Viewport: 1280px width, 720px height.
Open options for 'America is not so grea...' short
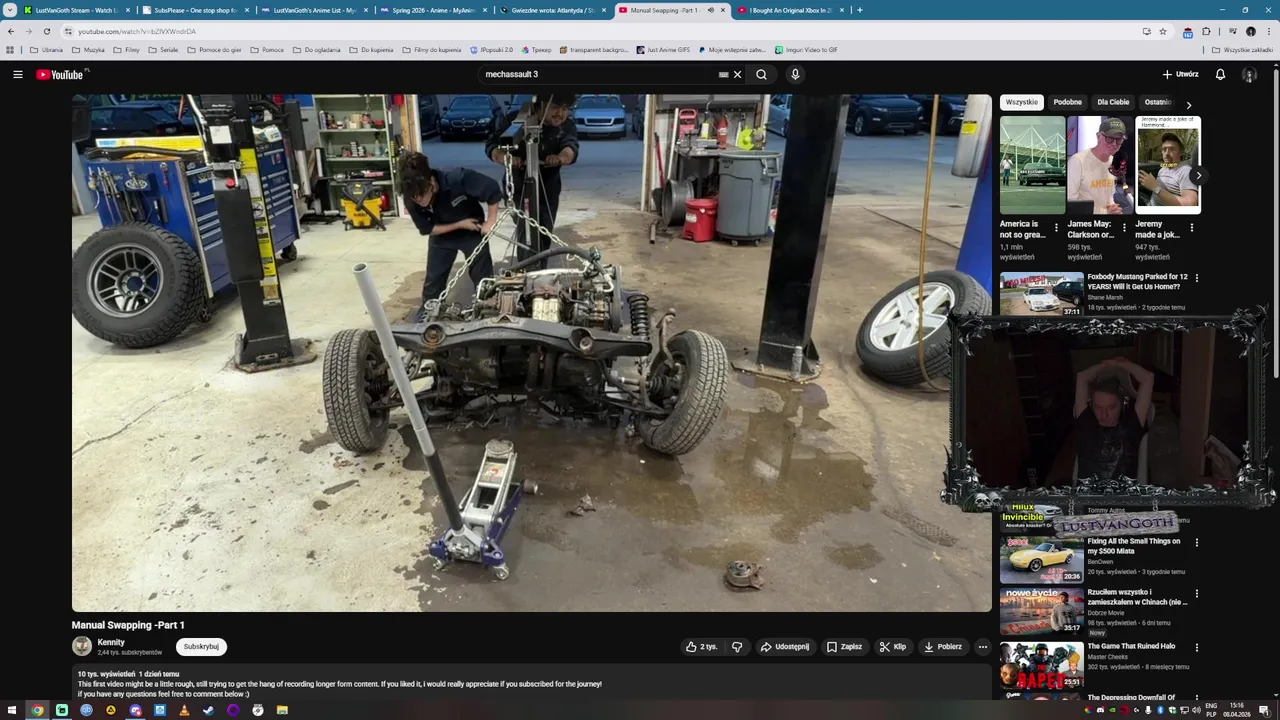(x=1057, y=227)
